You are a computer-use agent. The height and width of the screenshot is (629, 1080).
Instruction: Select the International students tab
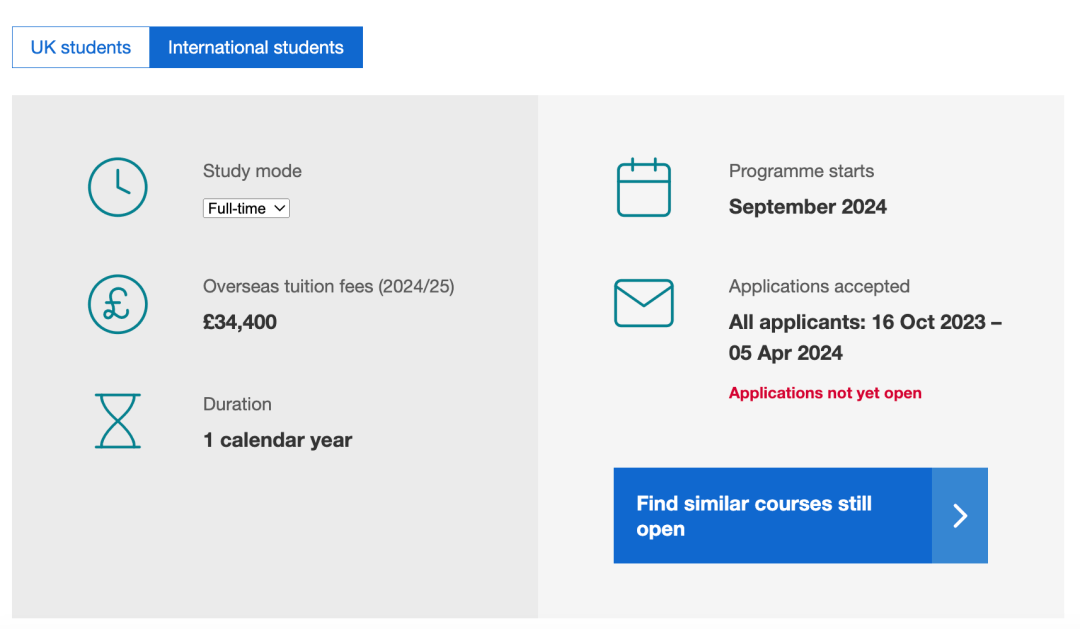[256, 47]
